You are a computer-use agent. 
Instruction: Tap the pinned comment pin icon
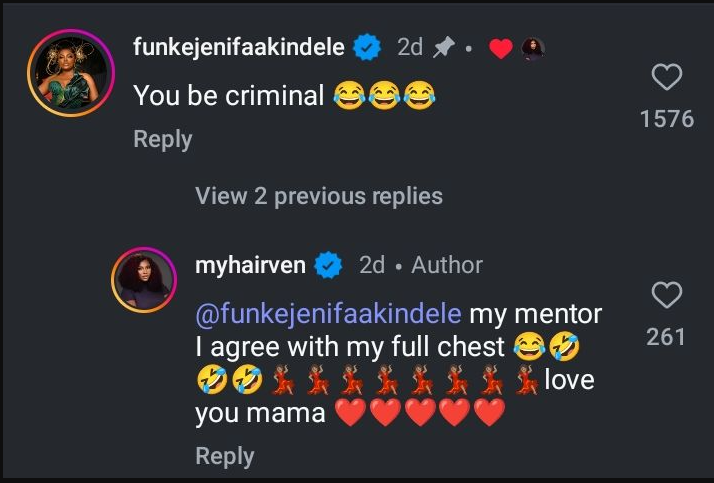(443, 47)
